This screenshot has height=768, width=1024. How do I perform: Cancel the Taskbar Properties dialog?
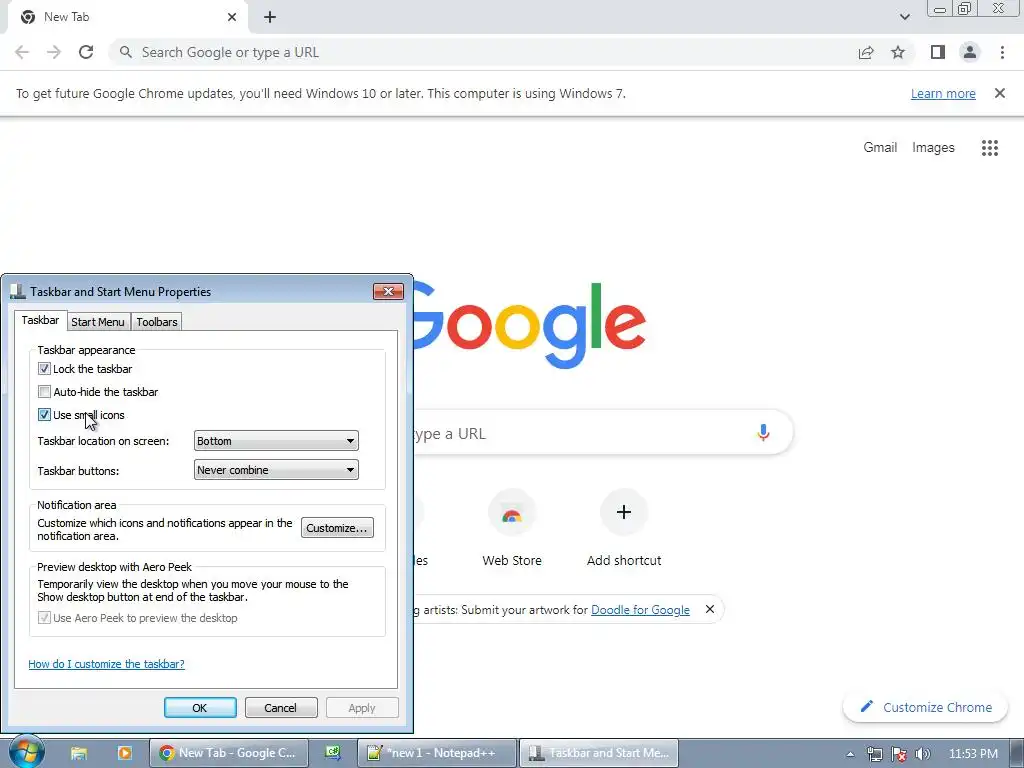click(281, 708)
